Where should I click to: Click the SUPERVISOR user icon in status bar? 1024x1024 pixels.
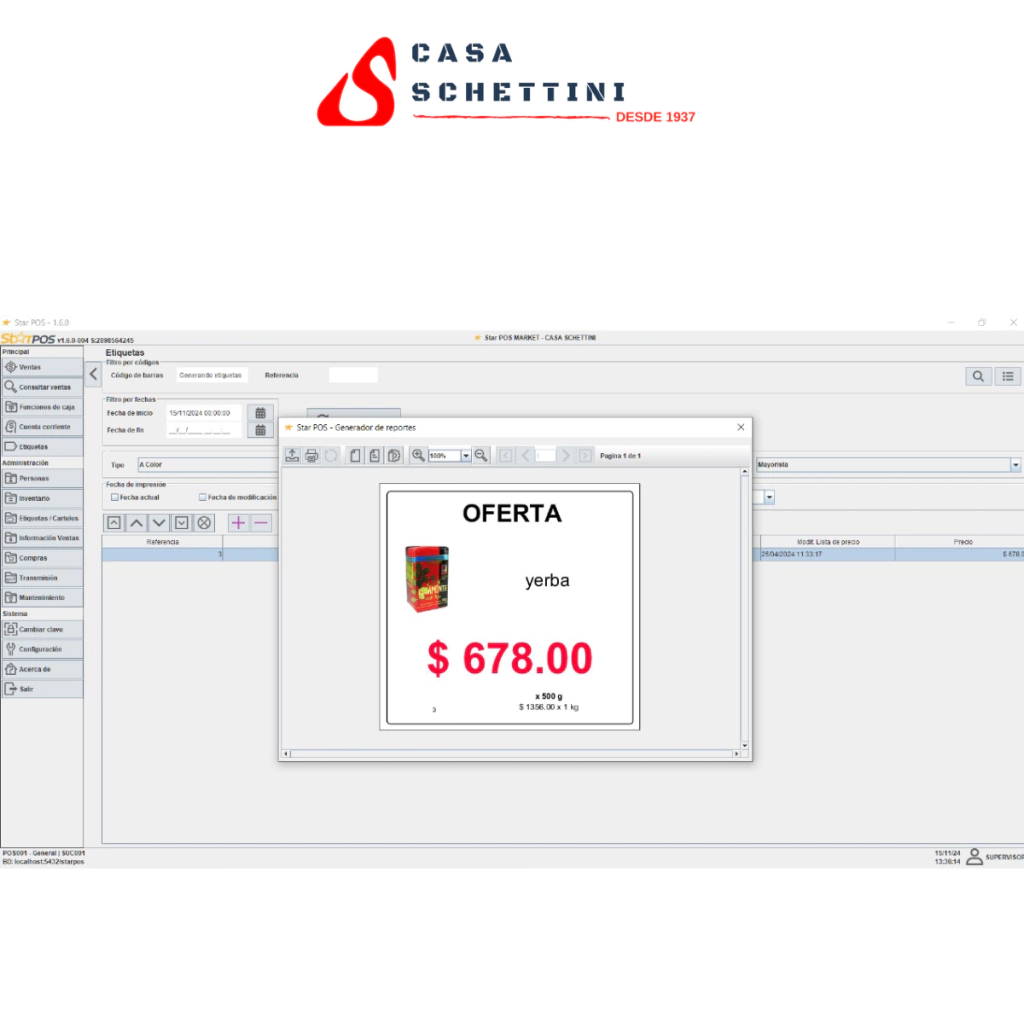(x=974, y=857)
